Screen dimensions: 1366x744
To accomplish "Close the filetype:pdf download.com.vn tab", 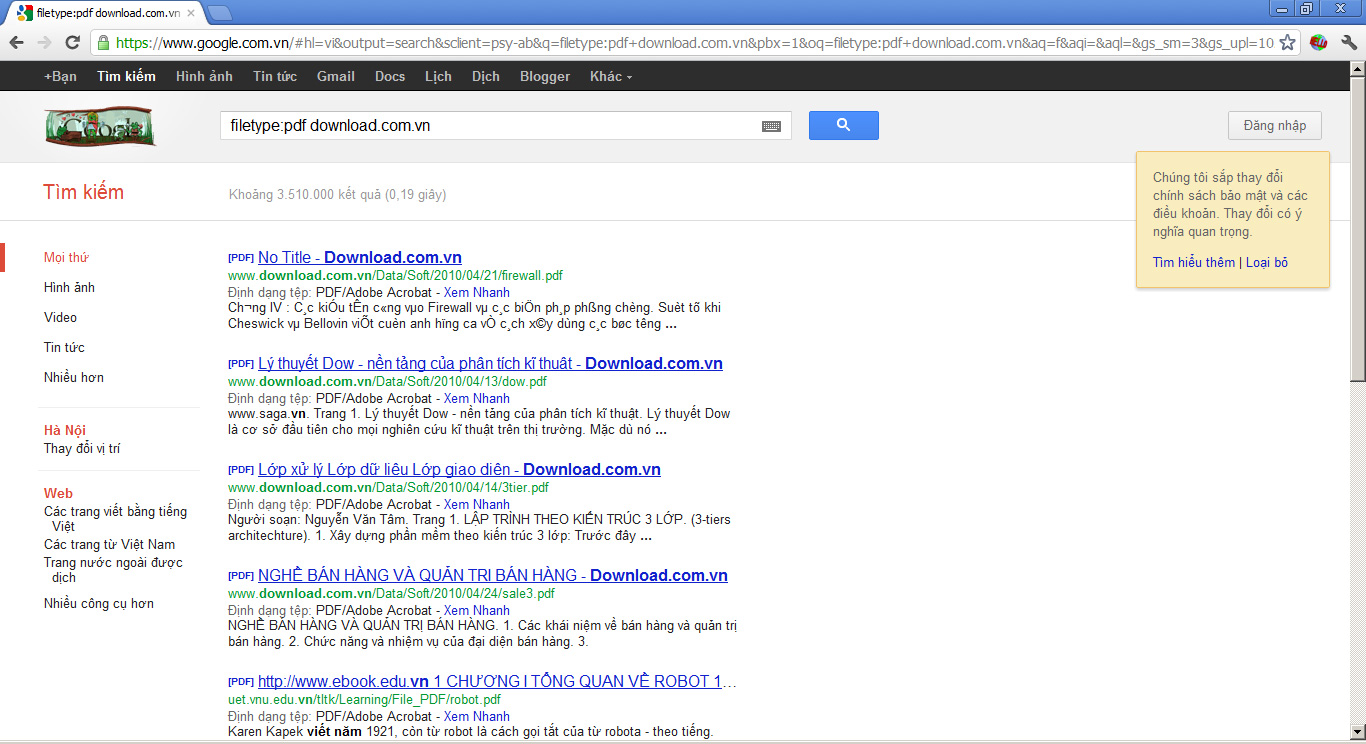I will [191, 13].
